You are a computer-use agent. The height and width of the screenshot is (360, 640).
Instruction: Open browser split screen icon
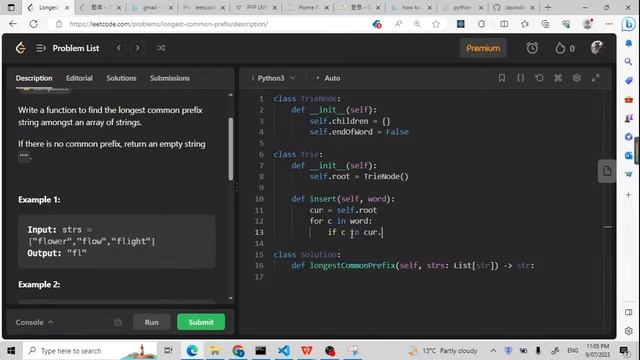tap(504, 24)
